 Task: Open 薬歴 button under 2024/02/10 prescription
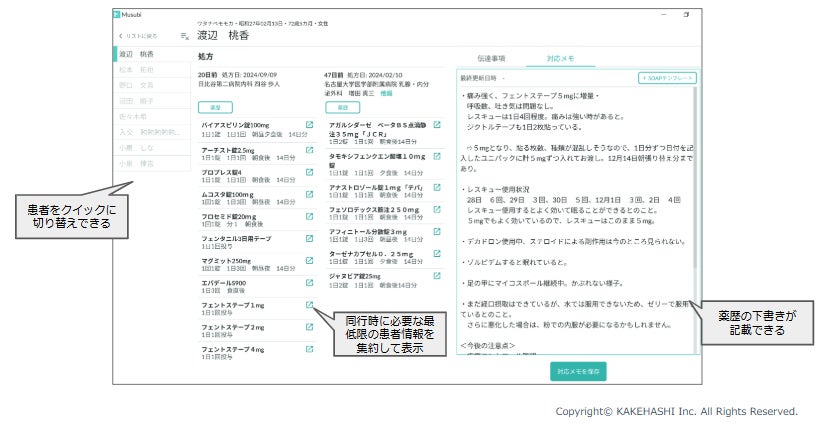pos(343,107)
